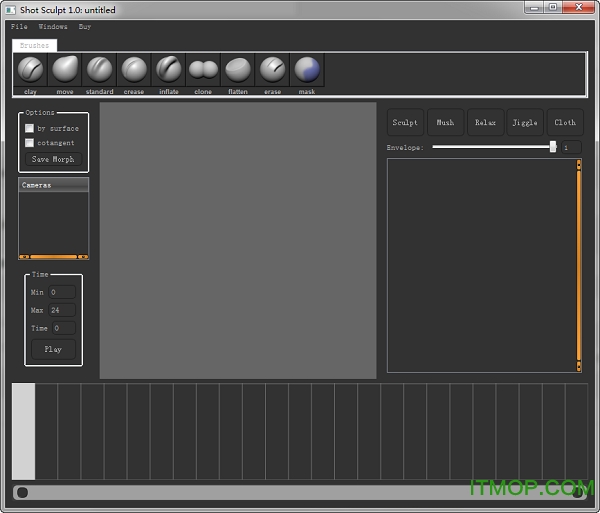The image size is (600, 513).
Task: Close the Shot Sculpt window
Action: coord(579,8)
